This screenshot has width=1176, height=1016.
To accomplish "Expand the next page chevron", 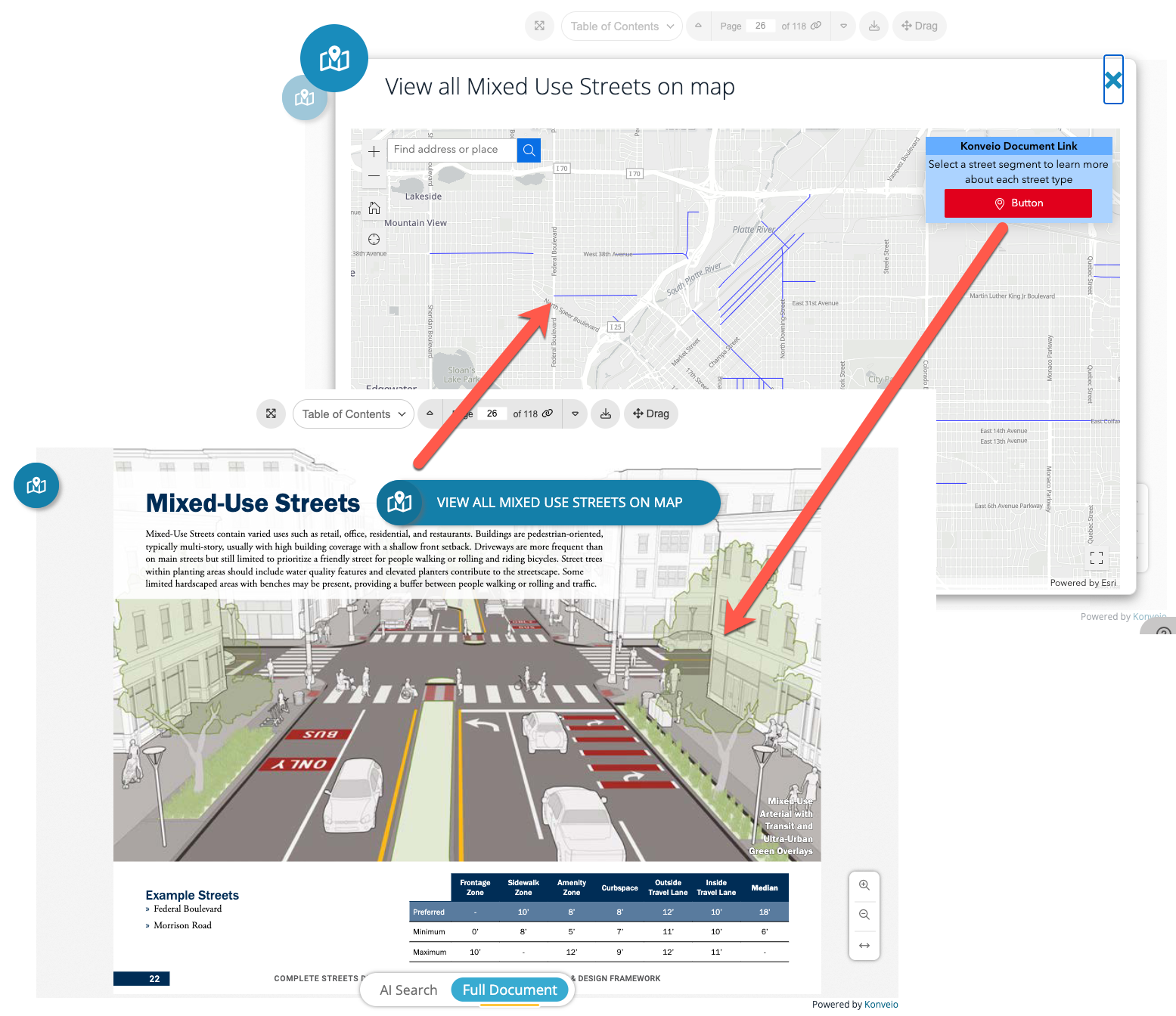I will coord(575,414).
